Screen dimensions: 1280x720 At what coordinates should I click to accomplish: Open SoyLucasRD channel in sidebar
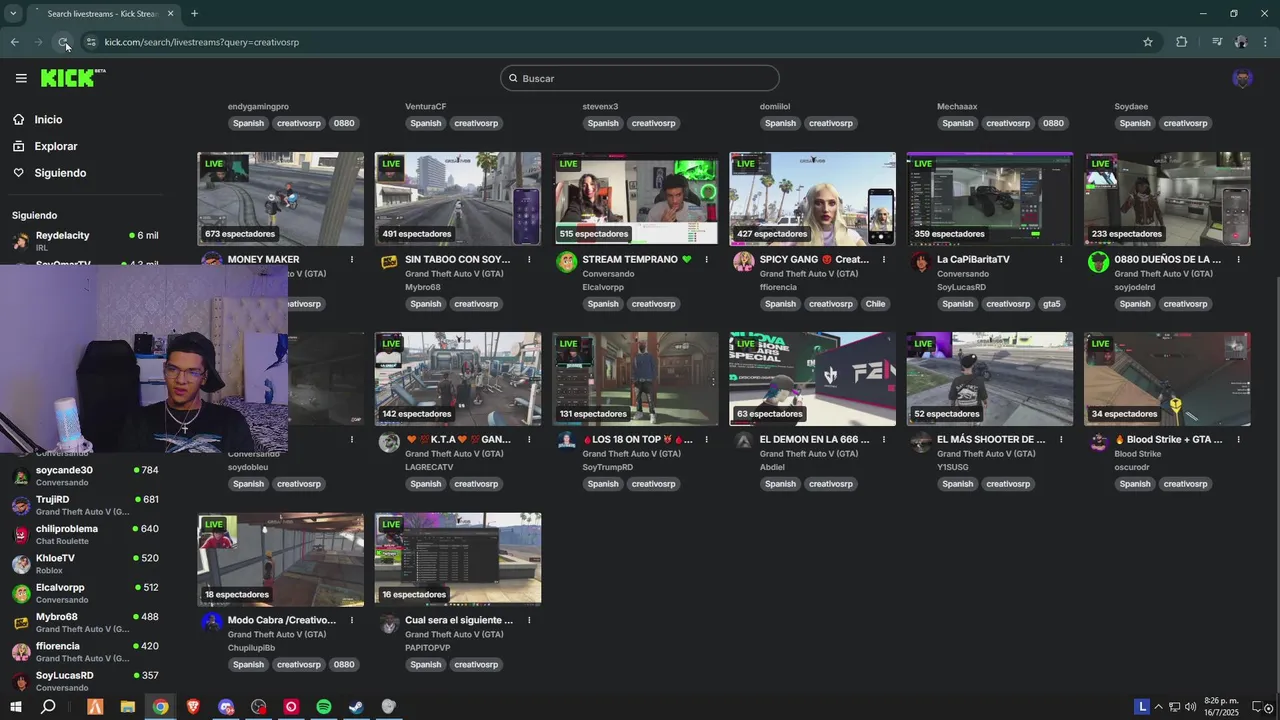[85, 681]
